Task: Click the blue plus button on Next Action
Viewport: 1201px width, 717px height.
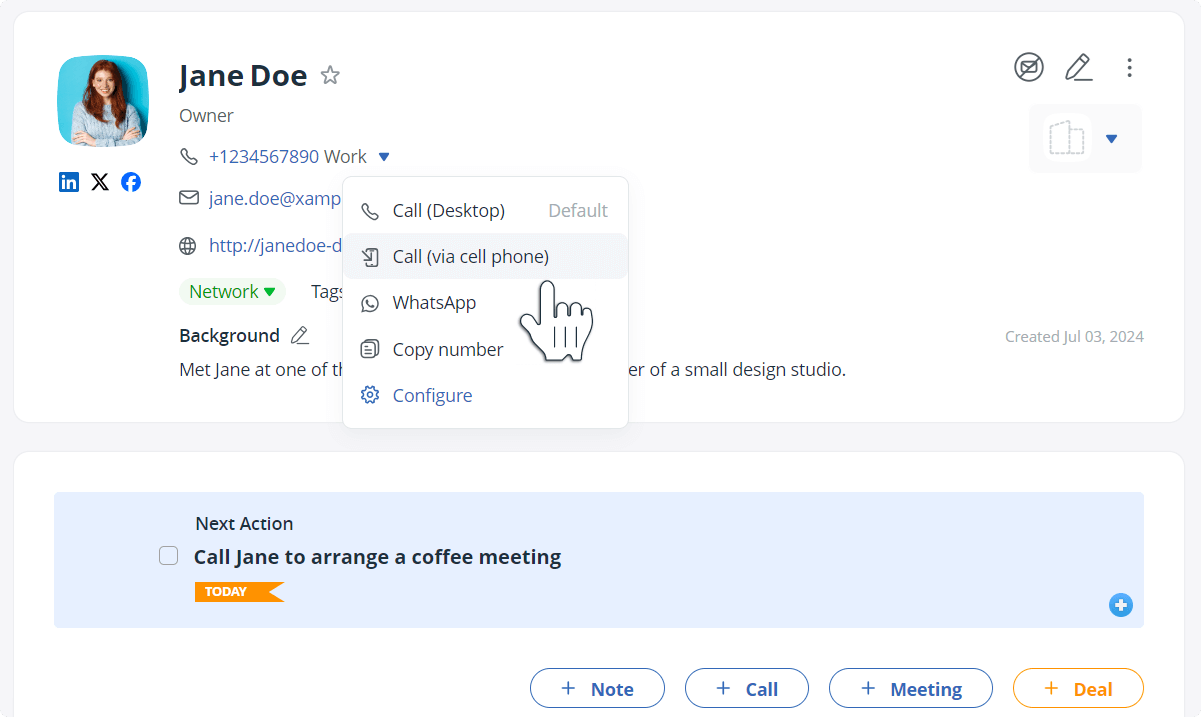Action: tap(1120, 605)
